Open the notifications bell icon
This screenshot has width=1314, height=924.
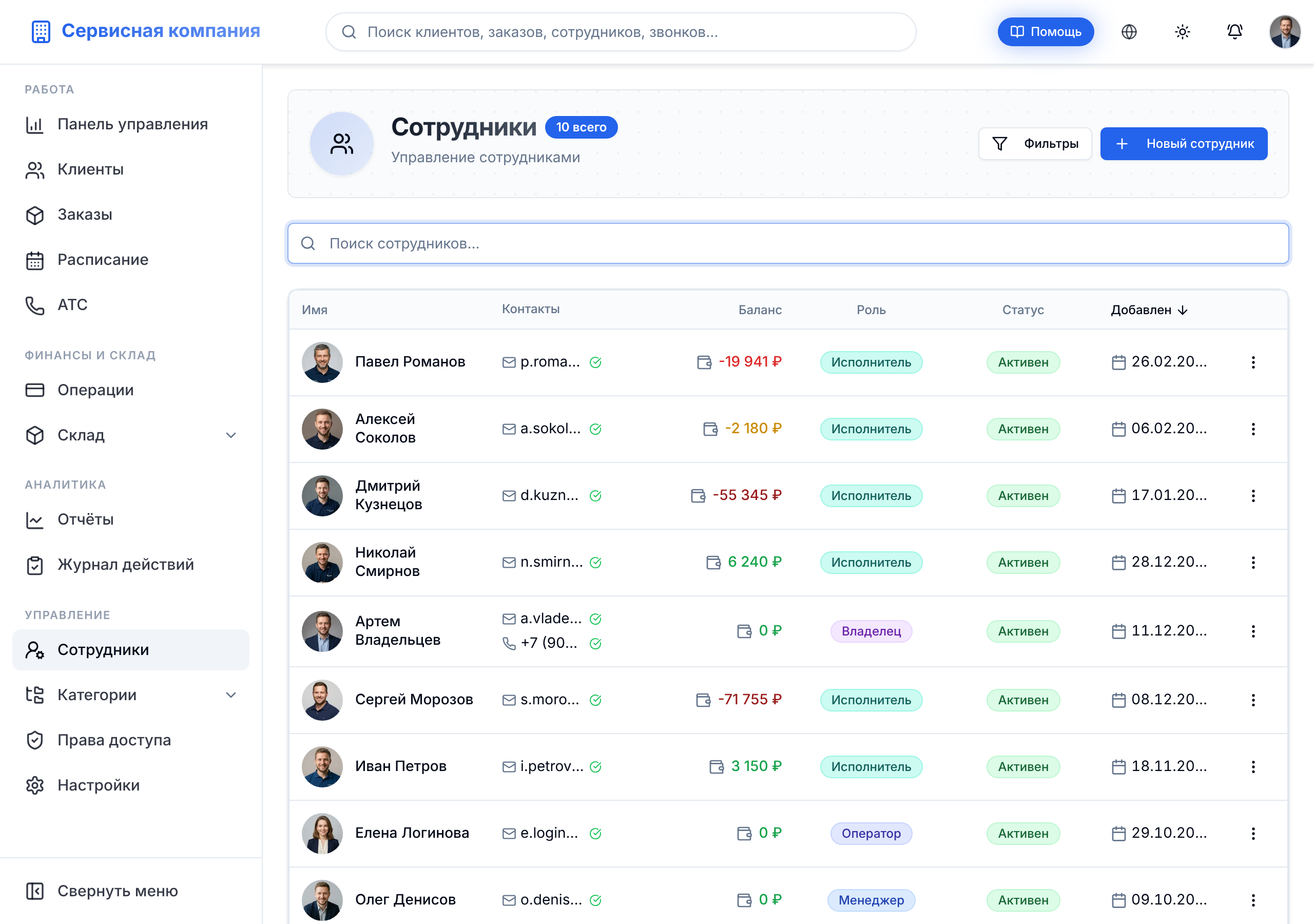1234,31
